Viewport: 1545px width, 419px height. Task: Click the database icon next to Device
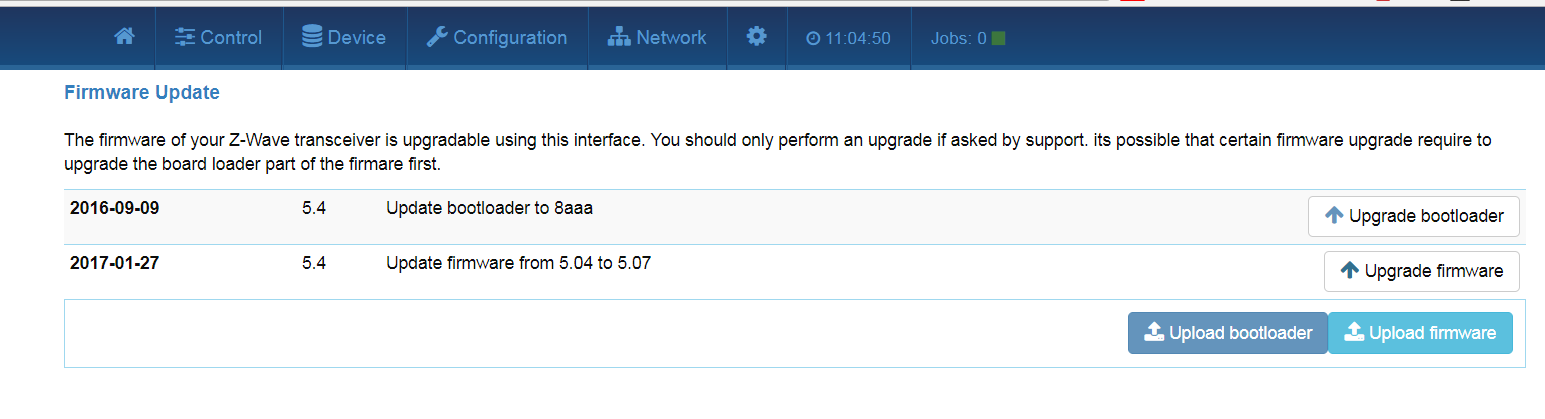tap(312, 37)
